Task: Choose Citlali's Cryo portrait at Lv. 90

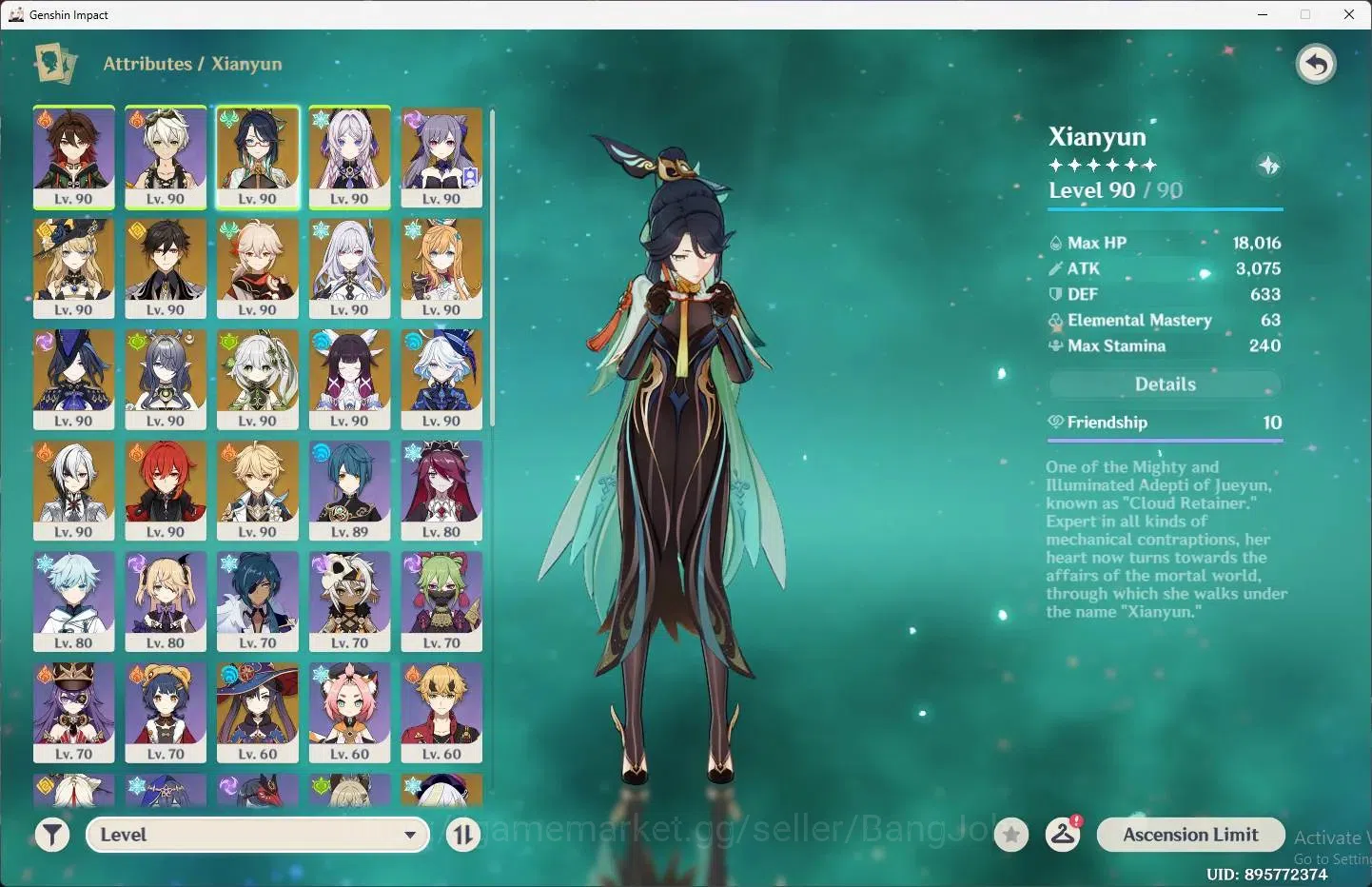Action: point(349,157)
